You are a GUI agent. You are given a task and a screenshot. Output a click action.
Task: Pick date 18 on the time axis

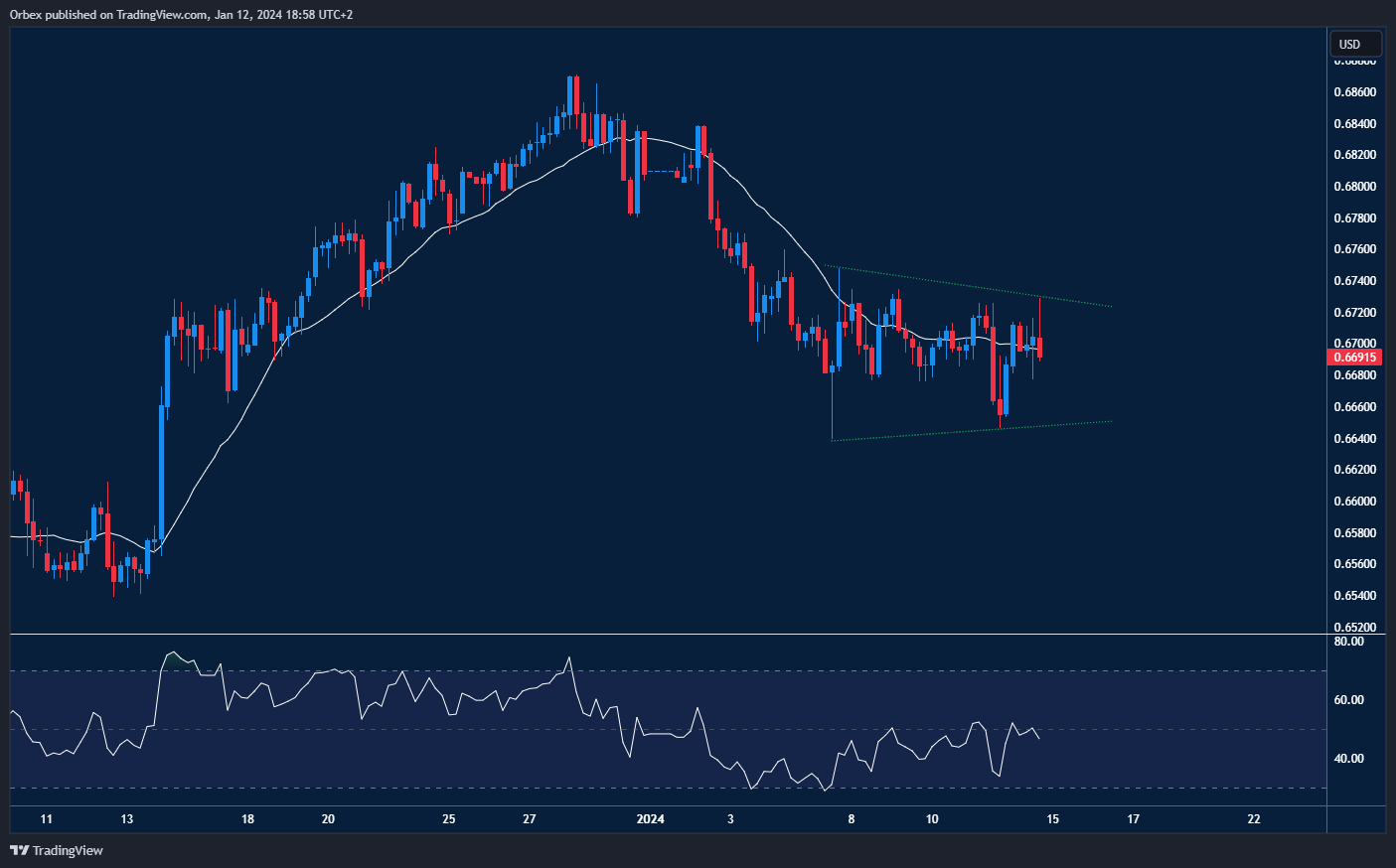(247, 819)
